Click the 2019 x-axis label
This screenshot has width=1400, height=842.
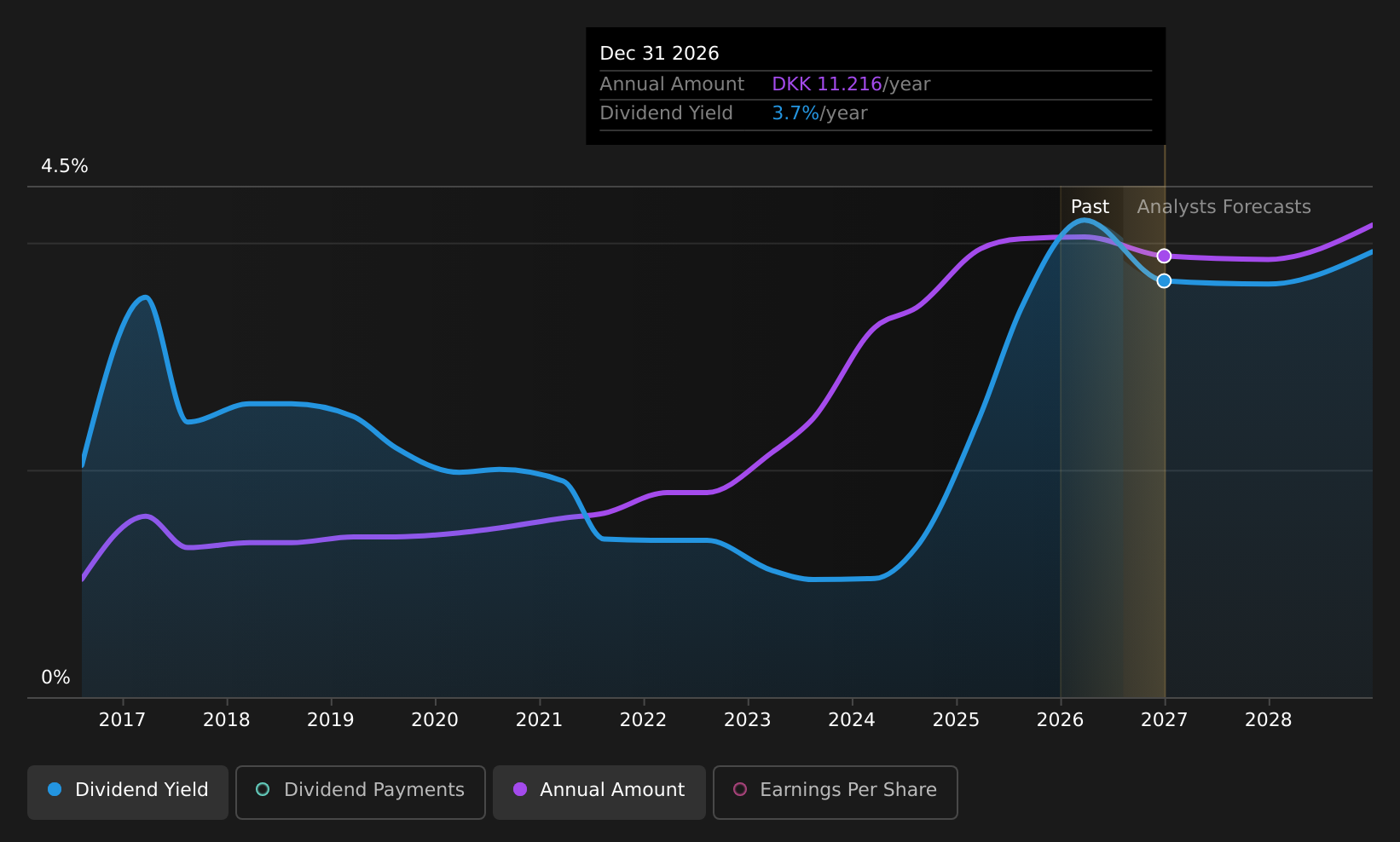pyautogui.click(x=331, y=720)
